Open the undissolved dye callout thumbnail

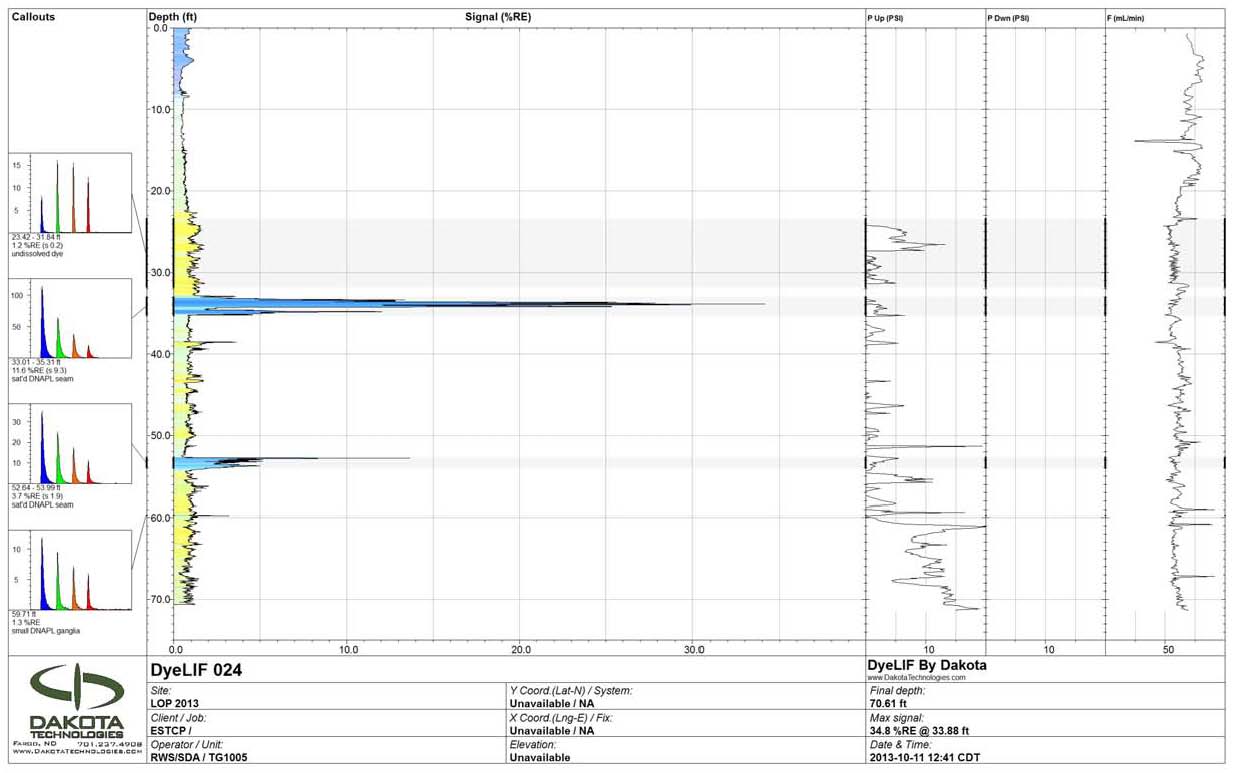[71, 194]
